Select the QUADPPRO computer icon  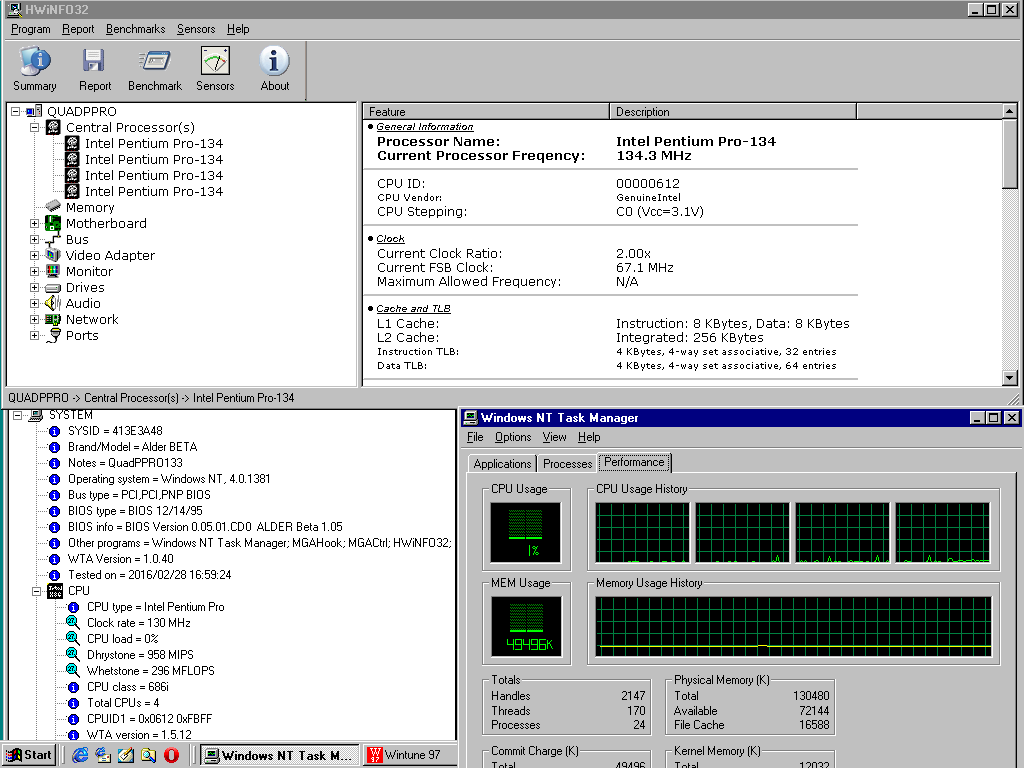click(35, 111)
